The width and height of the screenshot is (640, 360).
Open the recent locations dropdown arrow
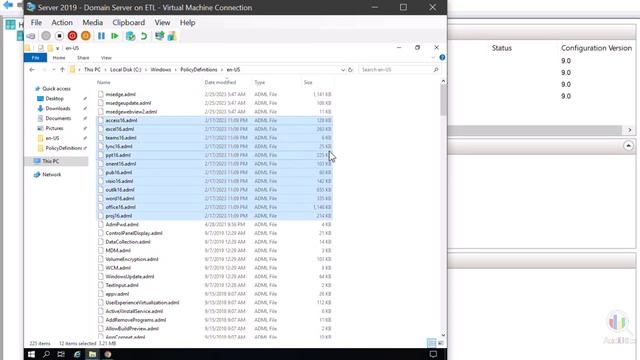coord(53,70)
